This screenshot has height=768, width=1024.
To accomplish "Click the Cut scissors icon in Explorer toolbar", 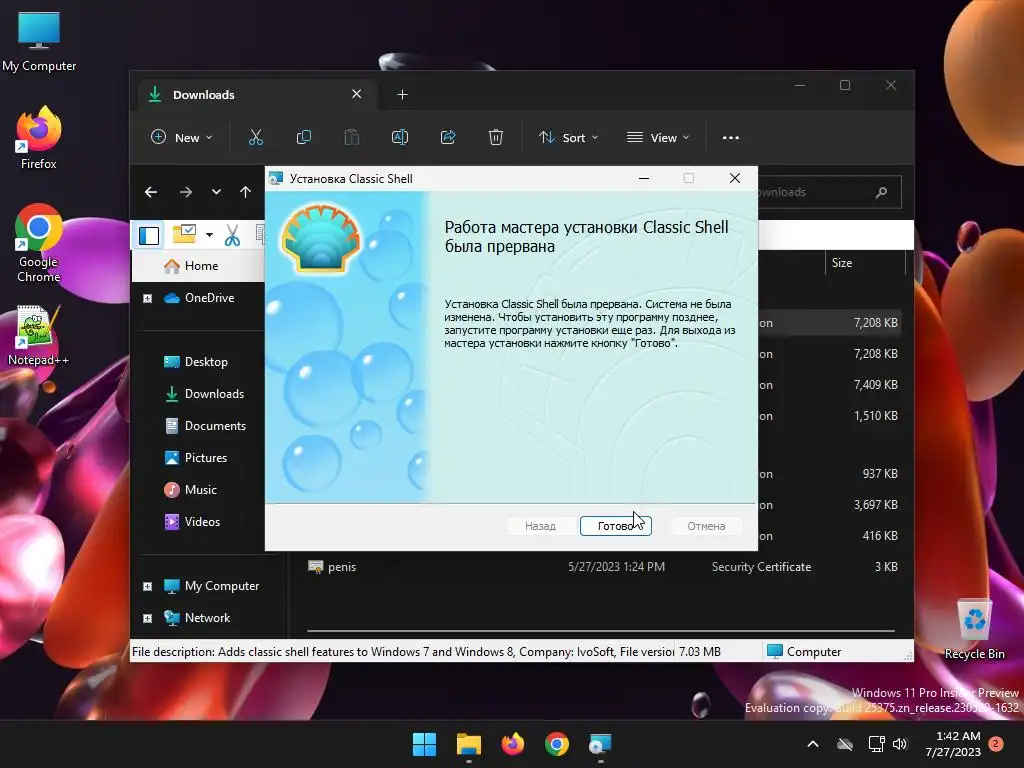I will (x=255, y=137).
